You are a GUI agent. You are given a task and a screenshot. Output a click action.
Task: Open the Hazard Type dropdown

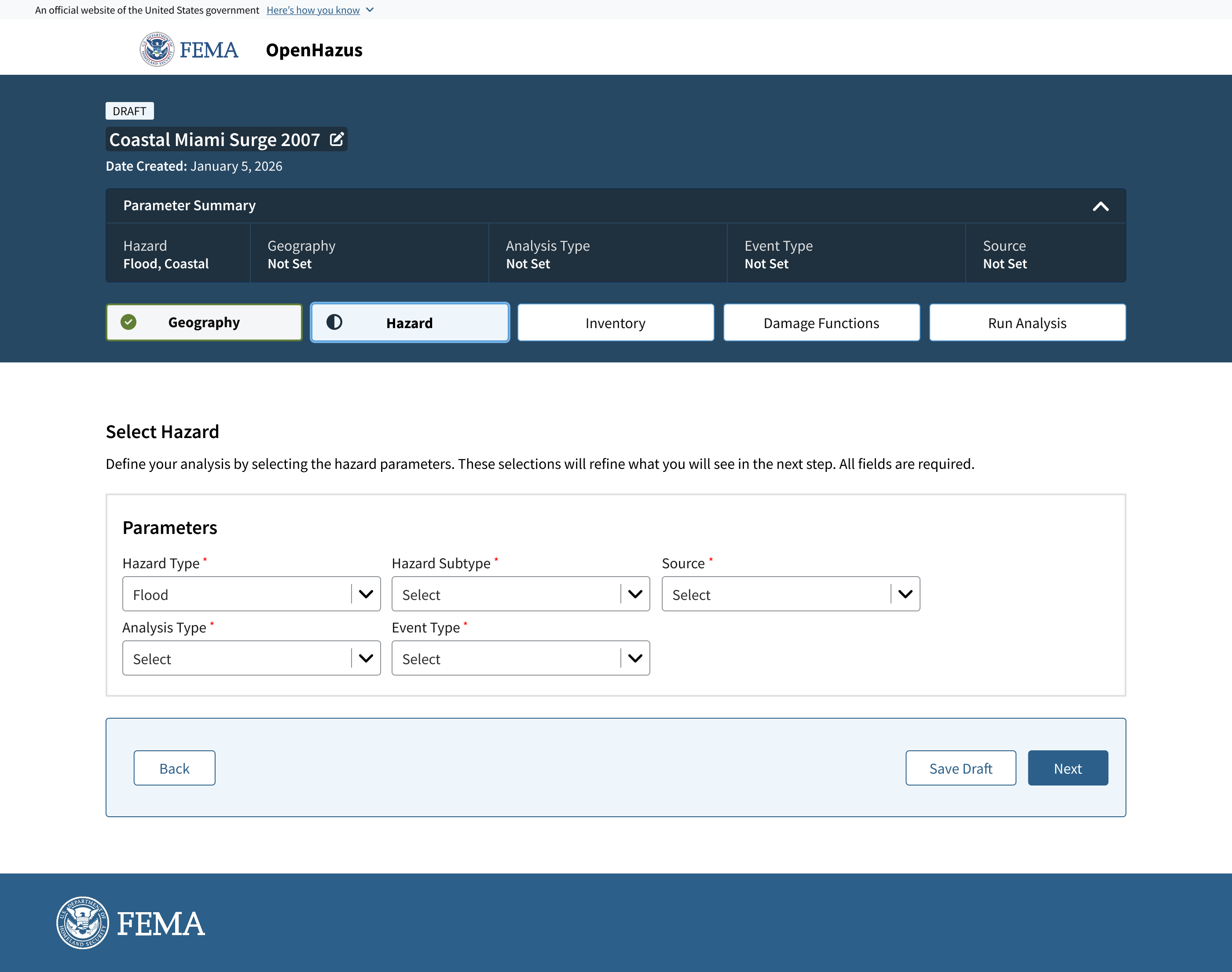tap(251, 594)
